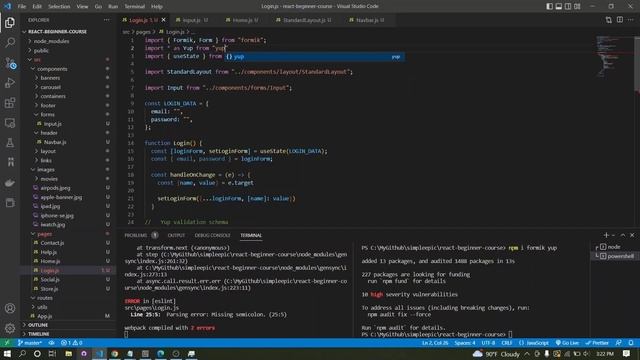This screenshot has height=360, width=640.
Task: Open Remote Explorer in activity bar
Action: pos(10,123)
